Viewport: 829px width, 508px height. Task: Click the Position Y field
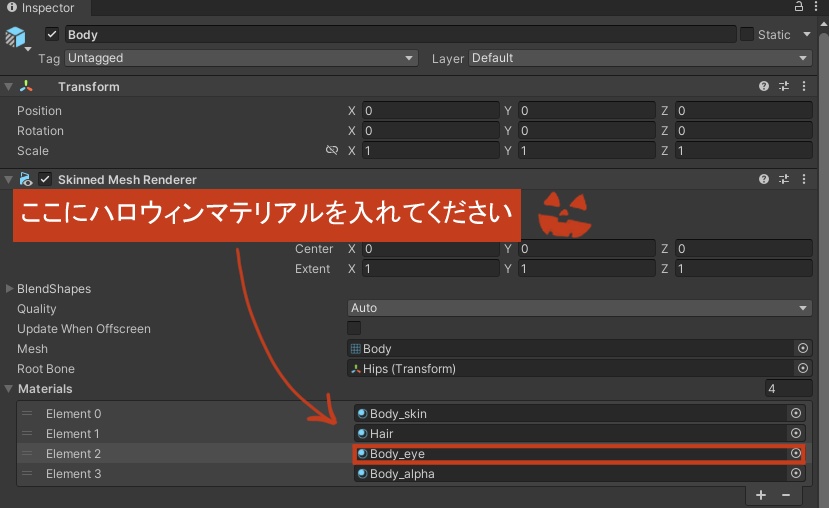click(586, 110)
